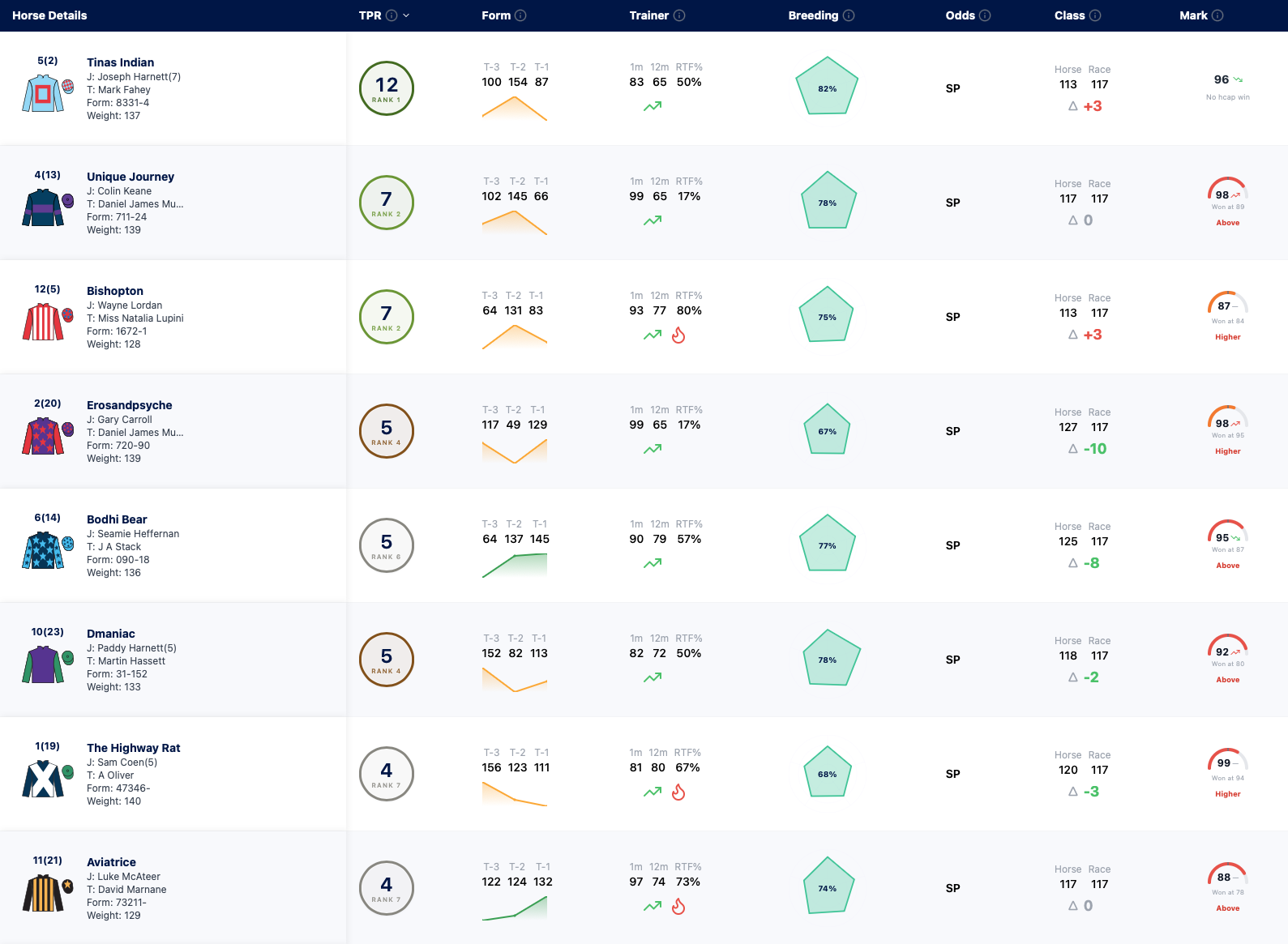Screen dimensions: 1288x944
Task: Click Dmaniac's form trend chart
Action: coord(515,679)
